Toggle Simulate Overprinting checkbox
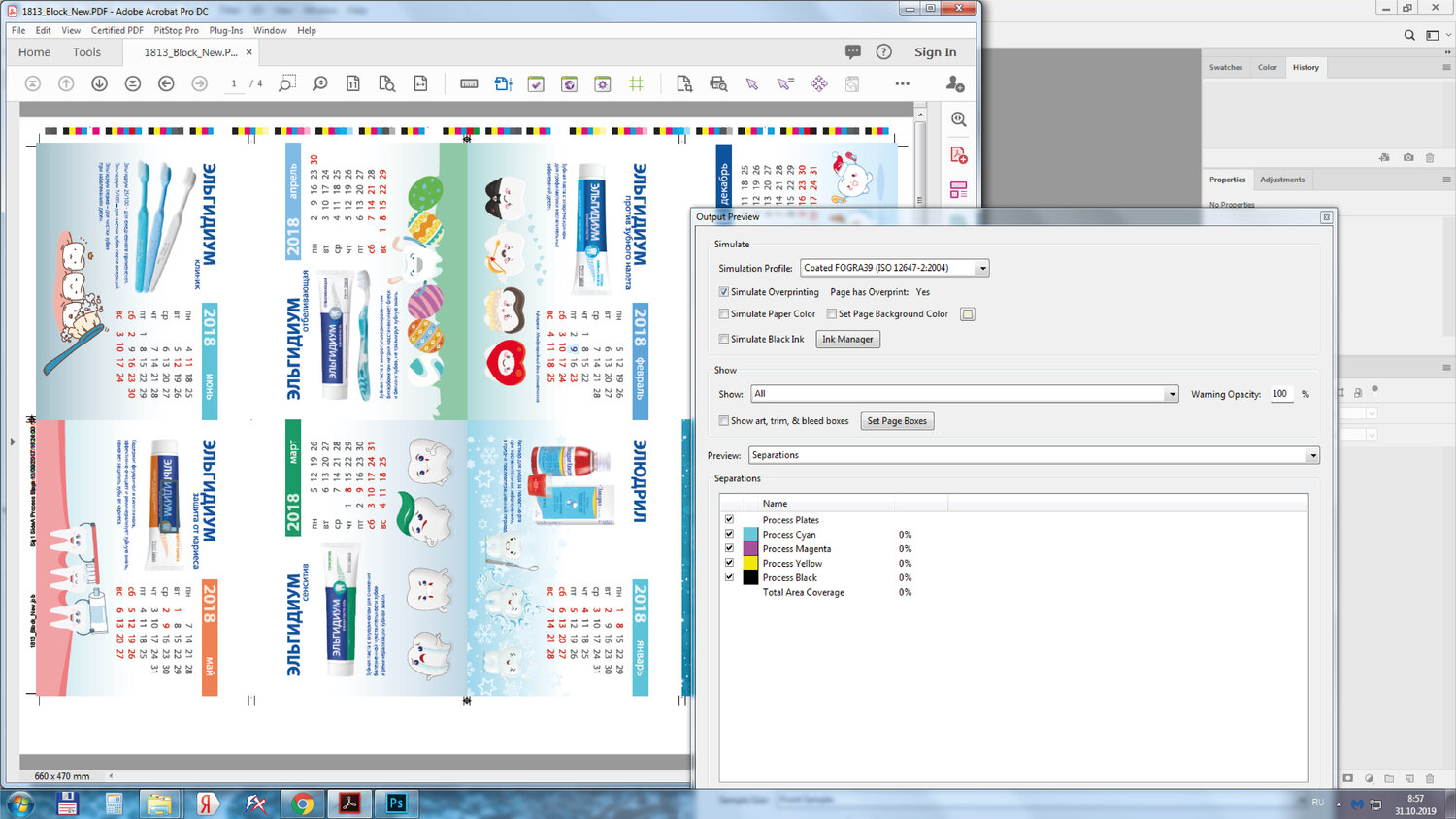The height and width of the screenshot is (819, 1456). point(724,291)
